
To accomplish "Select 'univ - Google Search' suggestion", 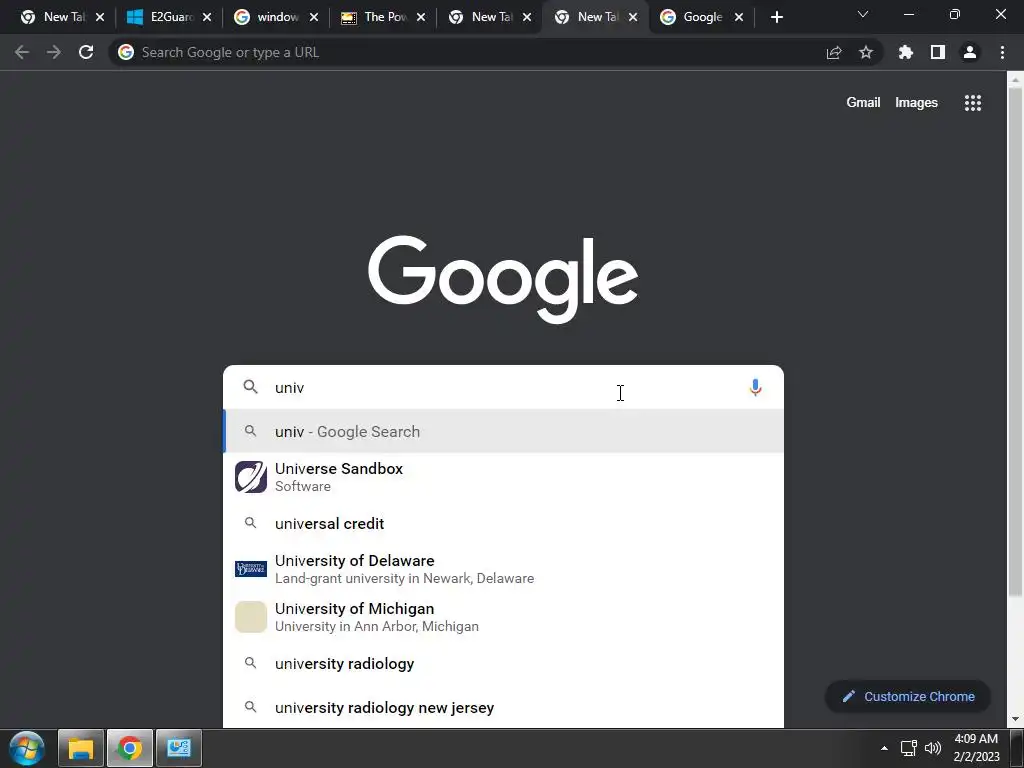I will click(x=503, y=431).
